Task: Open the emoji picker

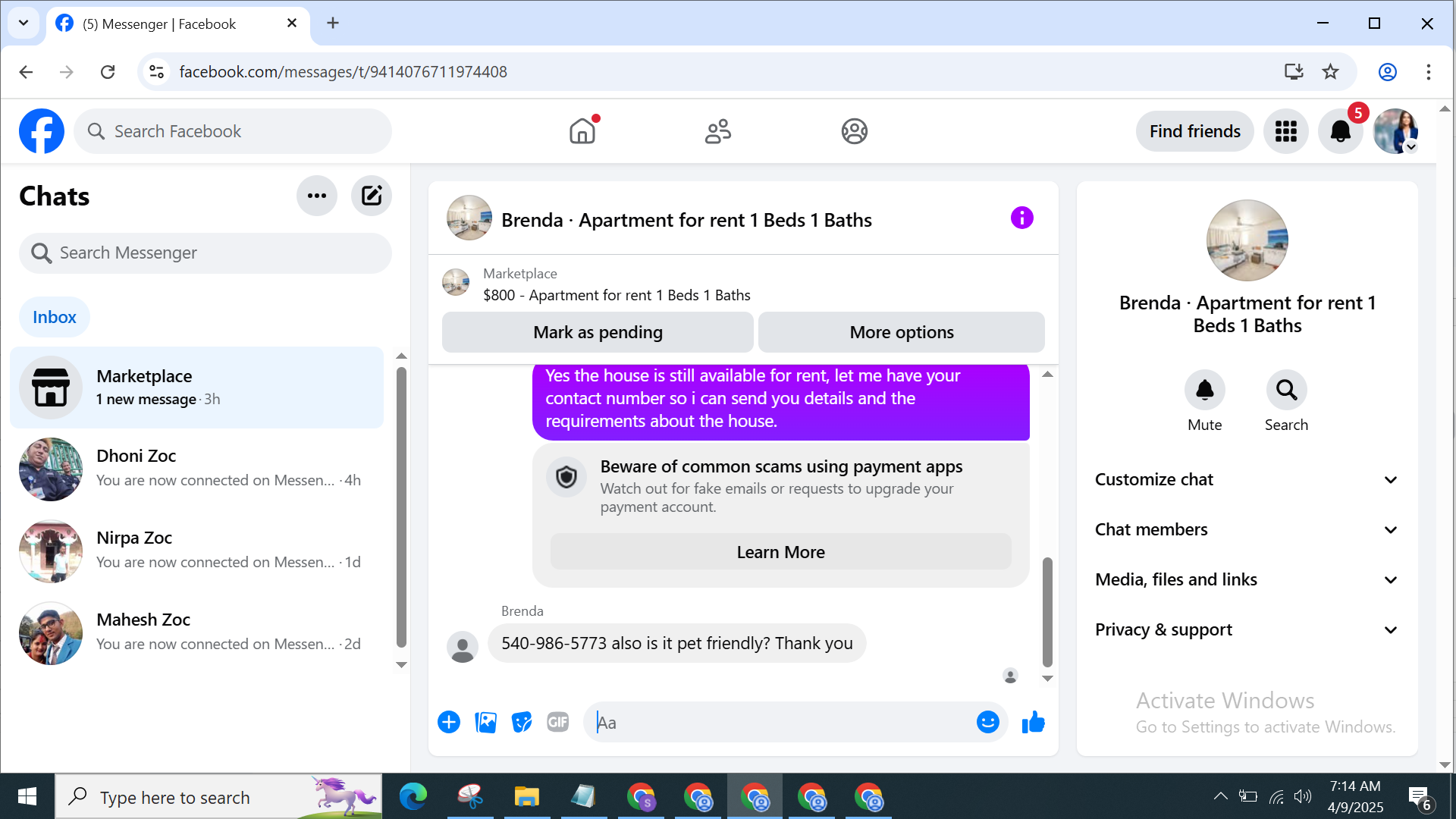Action: [987, 722]
